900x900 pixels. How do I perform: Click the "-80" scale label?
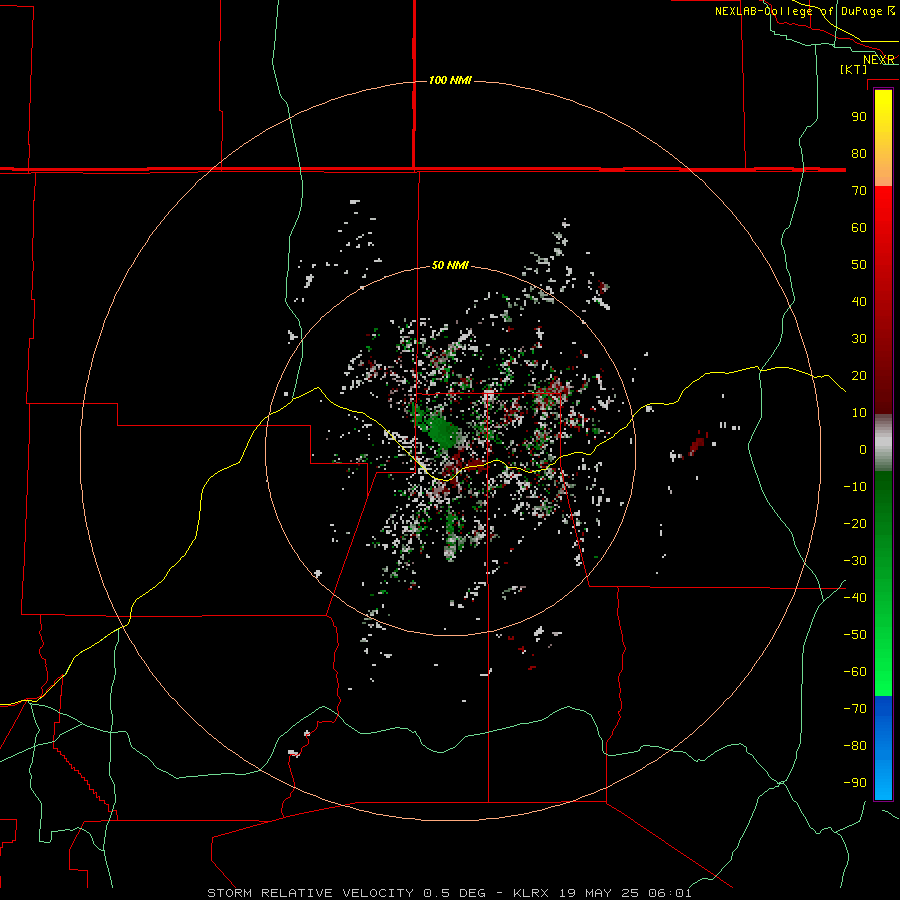[x=855, y=746]
